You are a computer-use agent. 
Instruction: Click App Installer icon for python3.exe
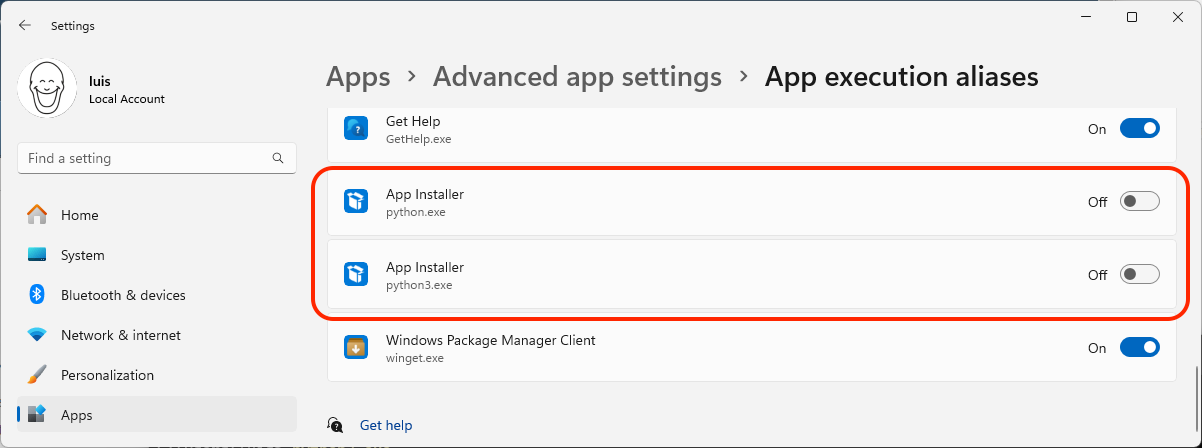click(x=357, y=275)
